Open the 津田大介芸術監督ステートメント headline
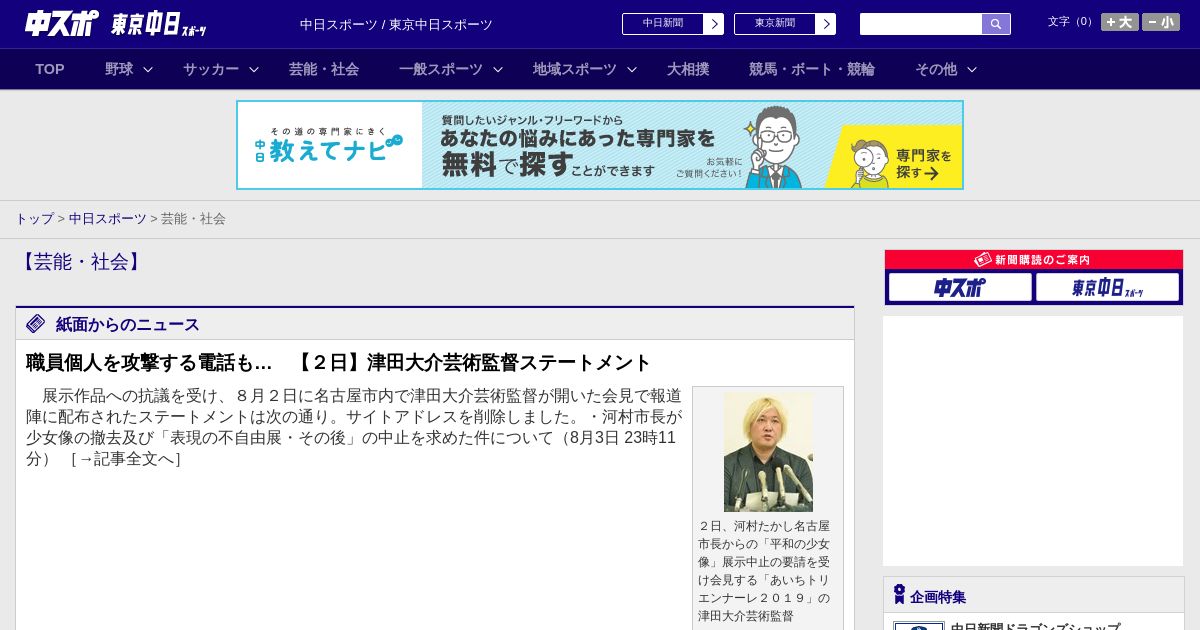This screenshot has width=1200, height=630. coord(339,362)
